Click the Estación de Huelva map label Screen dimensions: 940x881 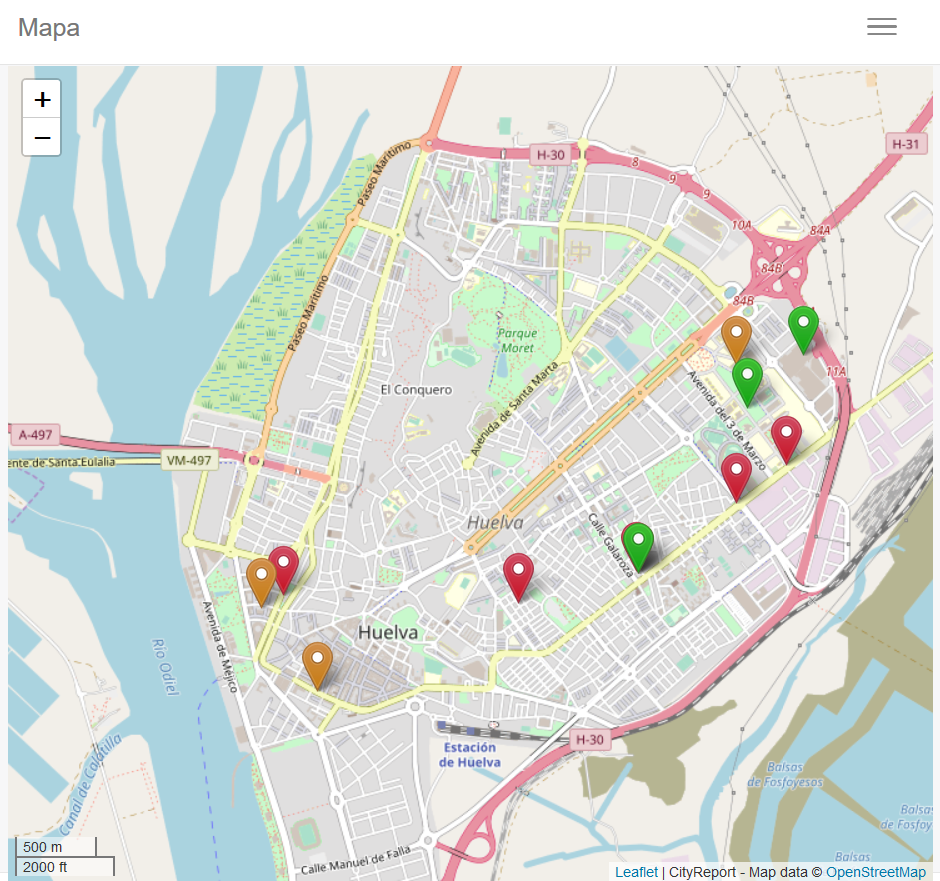(469, 755)
